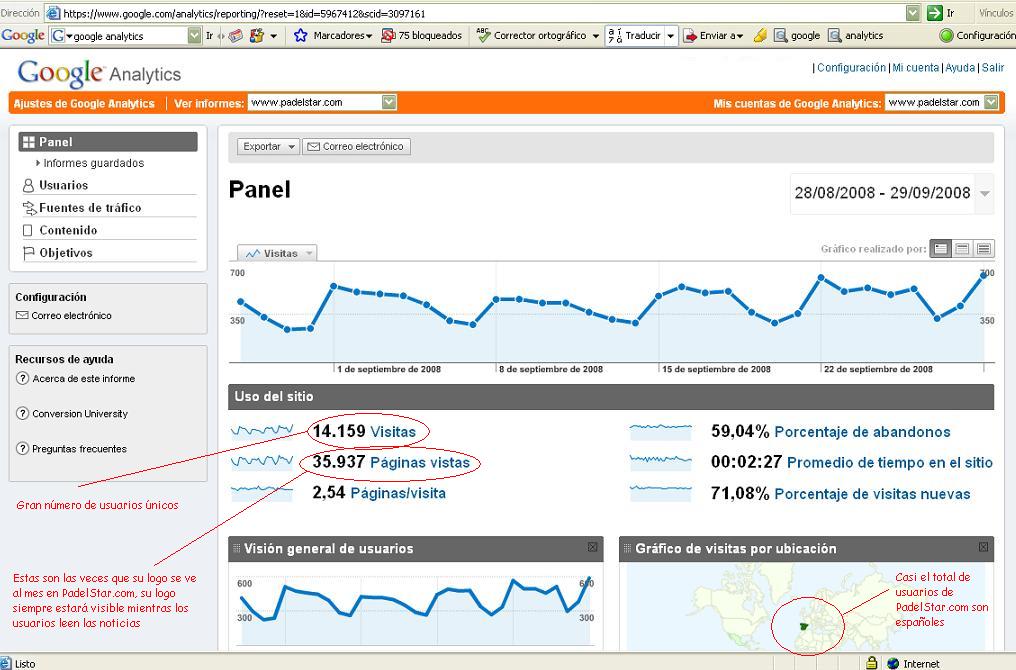Viewport: 1016px width, 670px height.
Task: Click the Vínculos links bar label
Action: pos(996,13)
